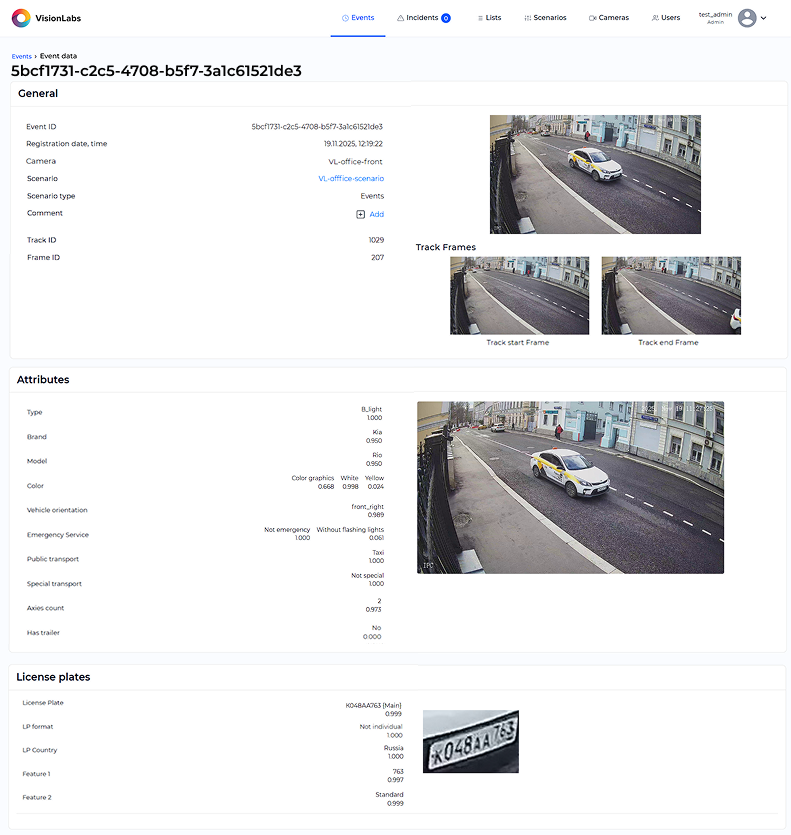Click the plus icon next to Add comment

(x=360, y=214)
